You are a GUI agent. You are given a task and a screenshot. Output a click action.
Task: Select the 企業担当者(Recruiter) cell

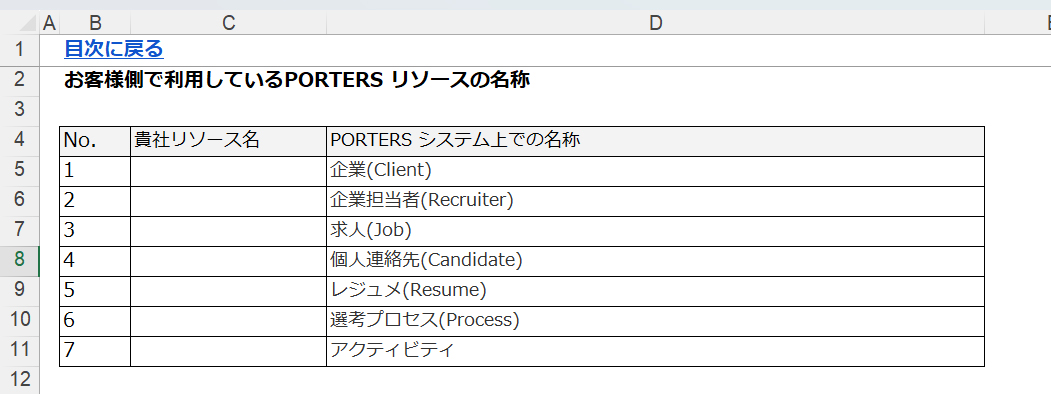click(656, 202)
